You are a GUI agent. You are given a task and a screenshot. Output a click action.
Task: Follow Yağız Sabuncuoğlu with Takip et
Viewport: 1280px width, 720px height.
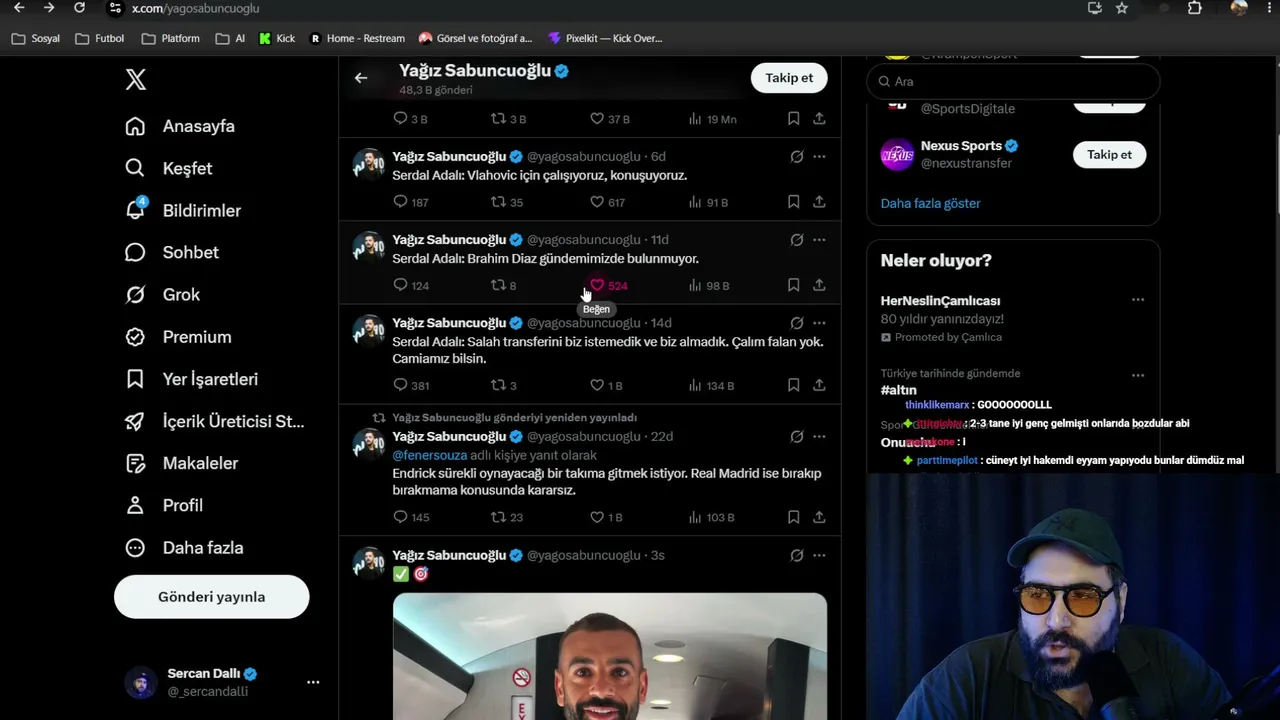click(x=789, y=78)
